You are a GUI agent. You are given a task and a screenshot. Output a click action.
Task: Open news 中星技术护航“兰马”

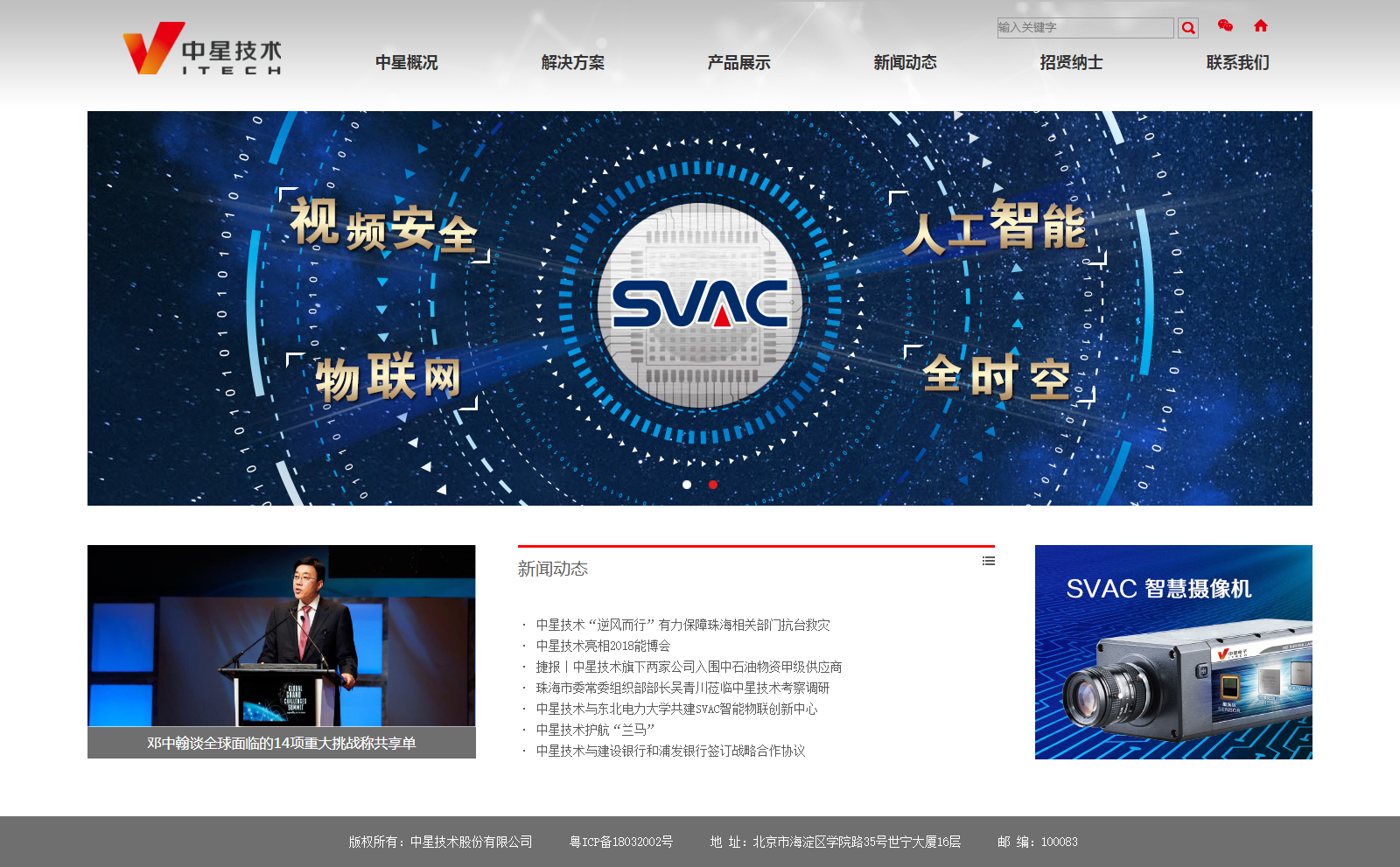(595, 730)
